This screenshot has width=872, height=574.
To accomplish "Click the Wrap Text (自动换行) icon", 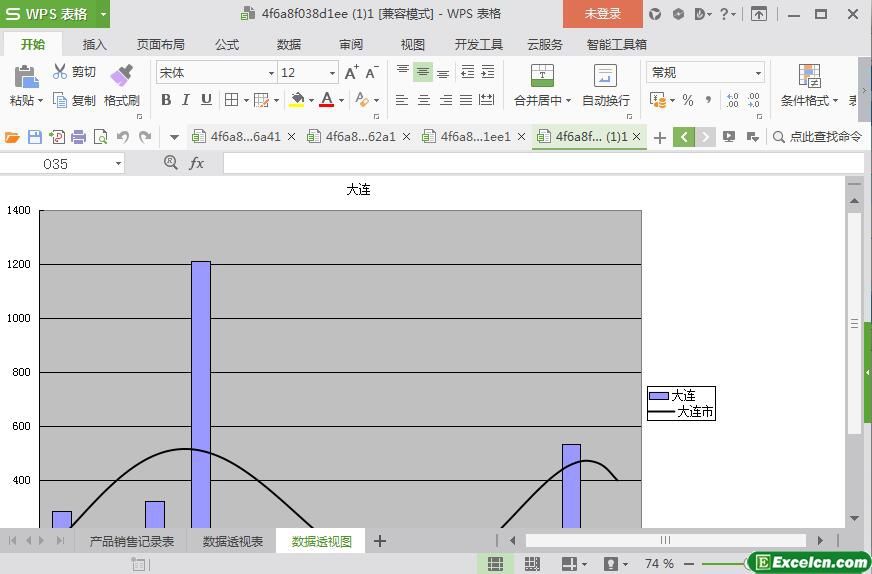I will tap(605, 76).
